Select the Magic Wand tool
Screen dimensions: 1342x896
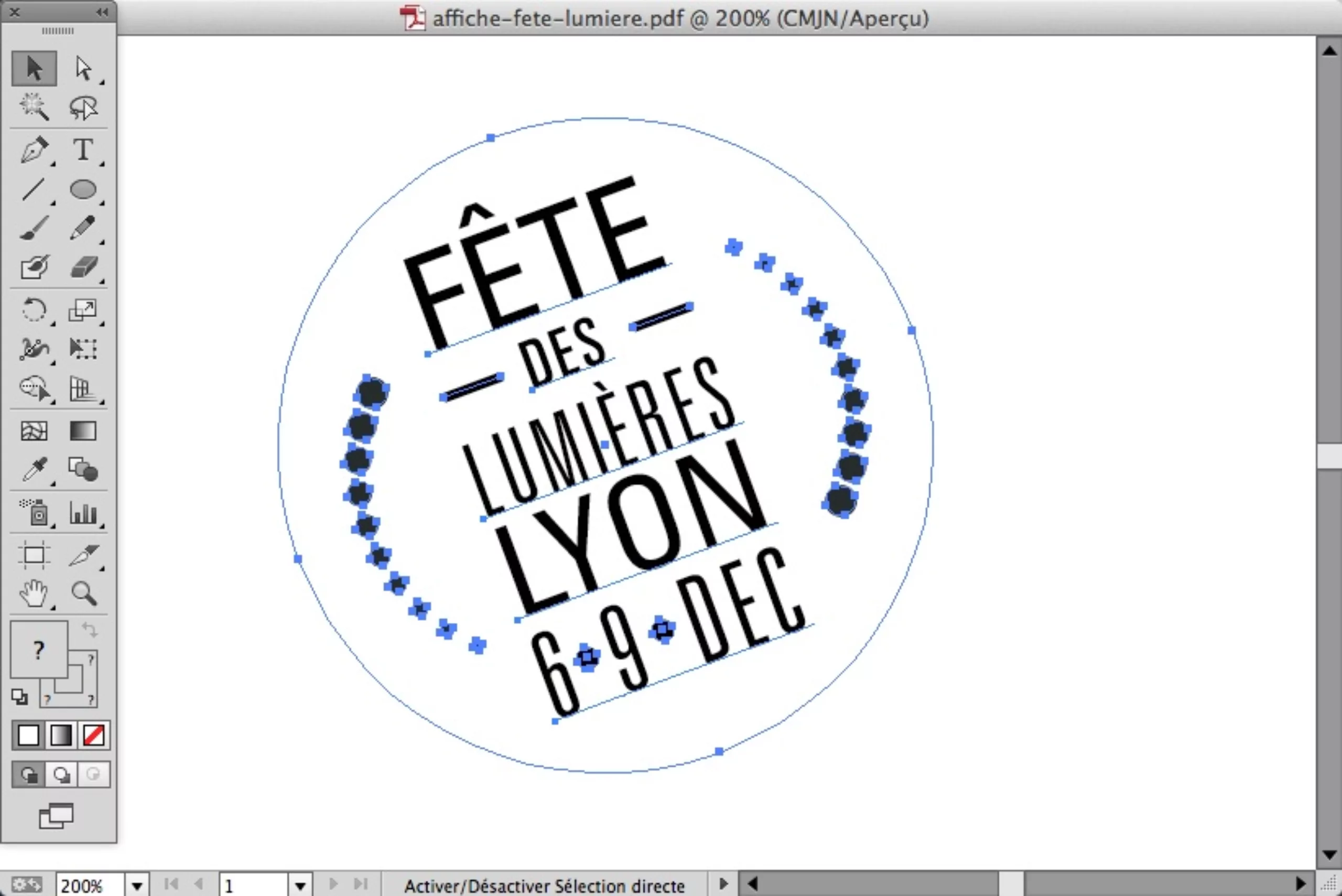[34, 107]
